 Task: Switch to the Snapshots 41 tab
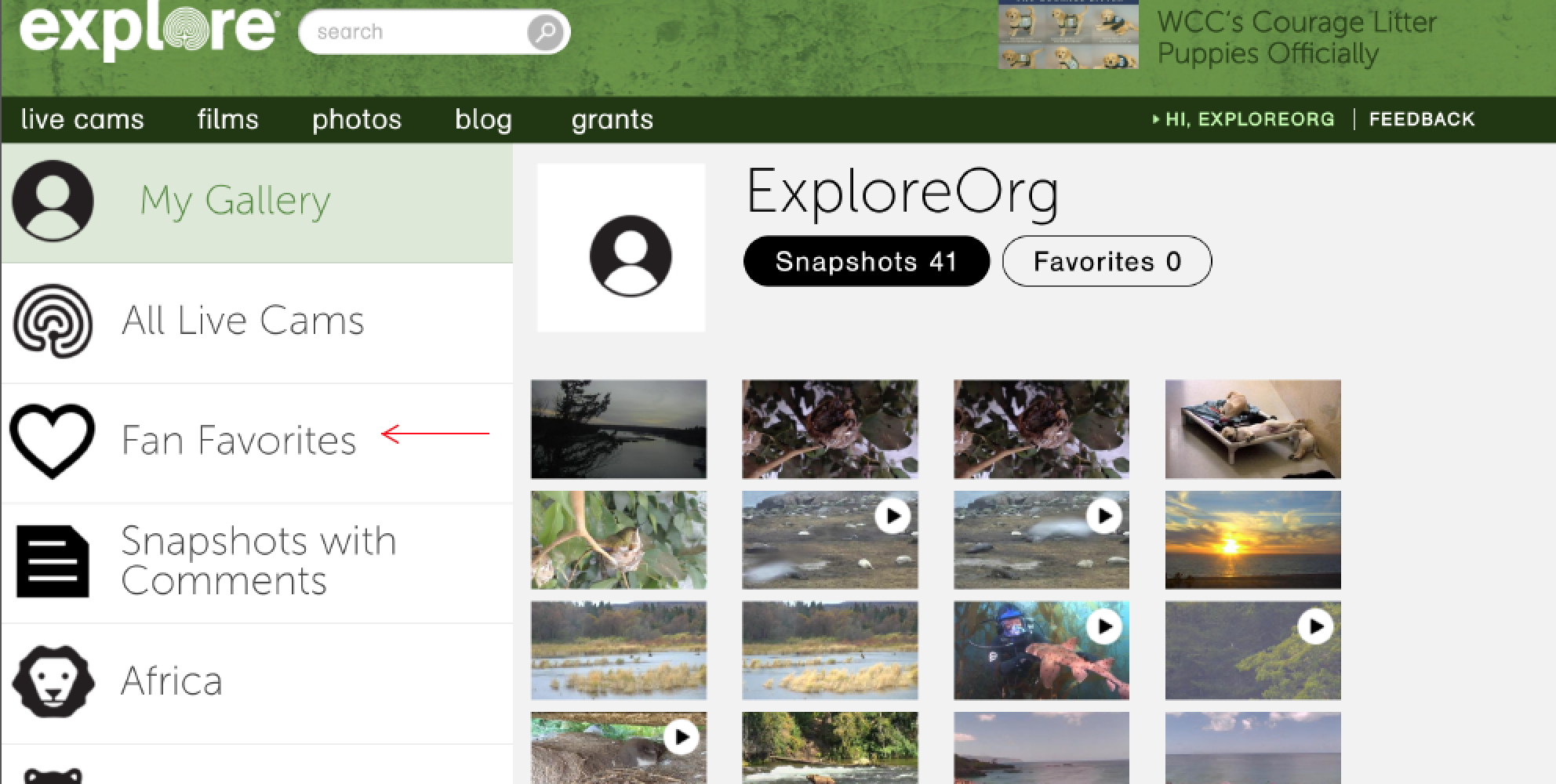[x=865, y=261]
